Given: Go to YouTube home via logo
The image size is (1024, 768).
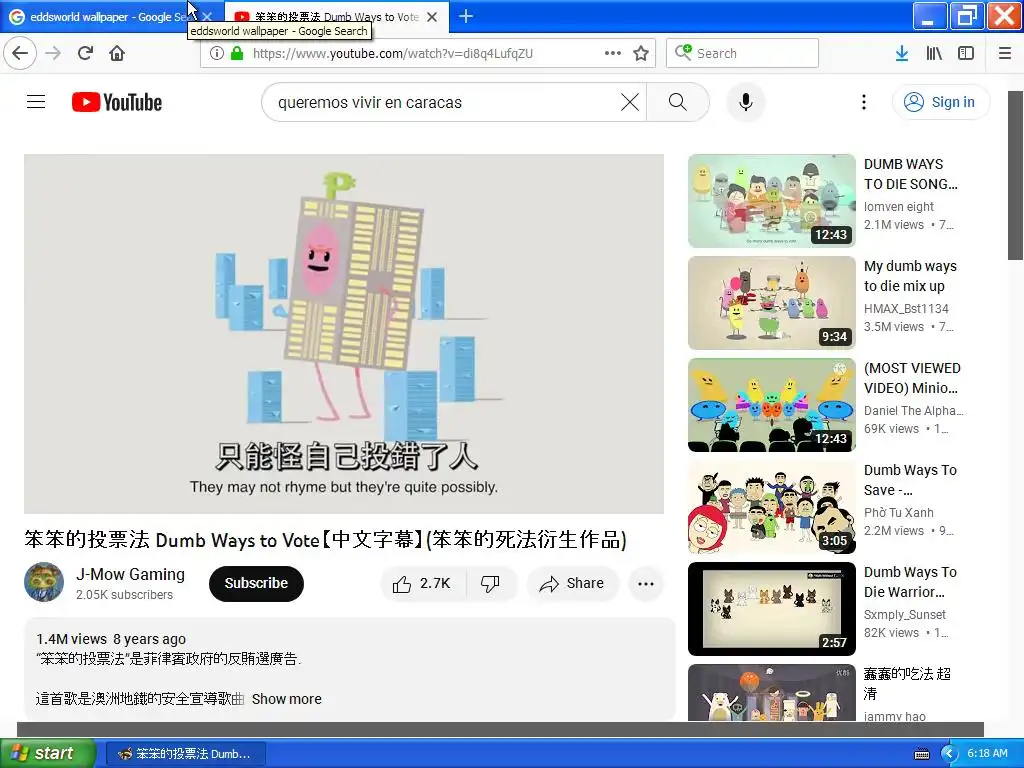Looking at the screenshot, I should (117, 103).
